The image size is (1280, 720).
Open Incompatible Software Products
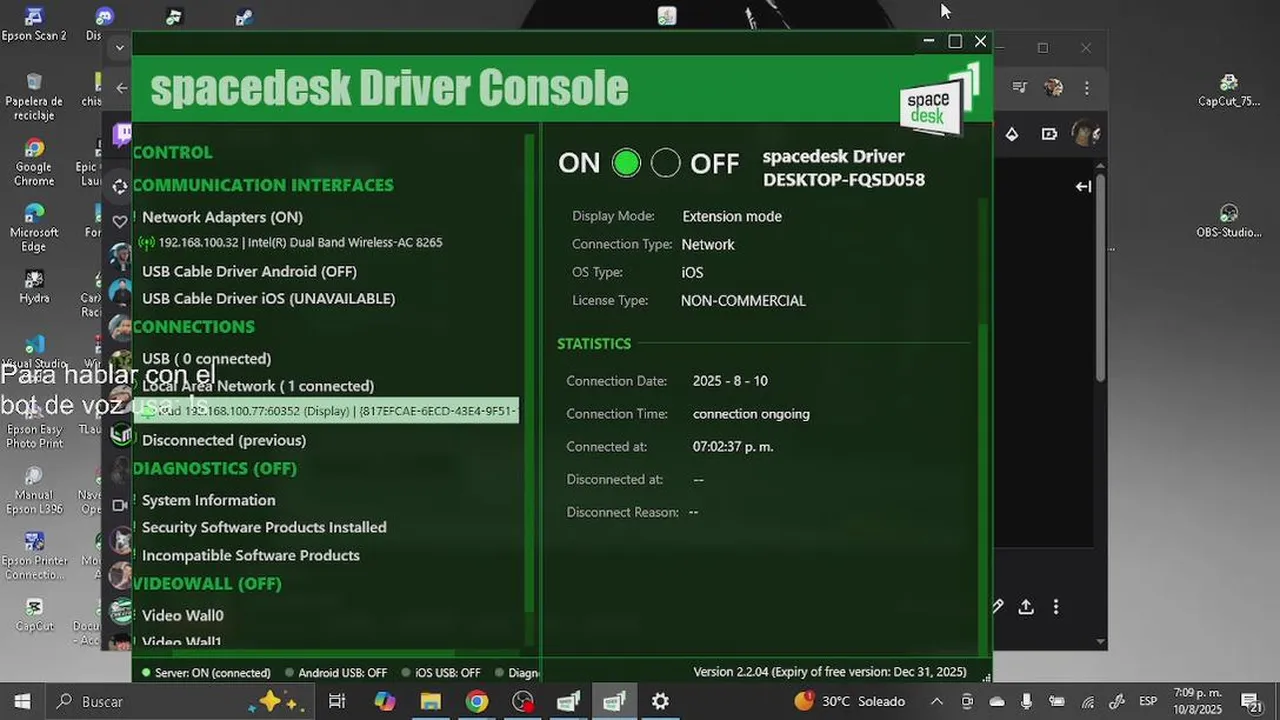pos(251,555)
